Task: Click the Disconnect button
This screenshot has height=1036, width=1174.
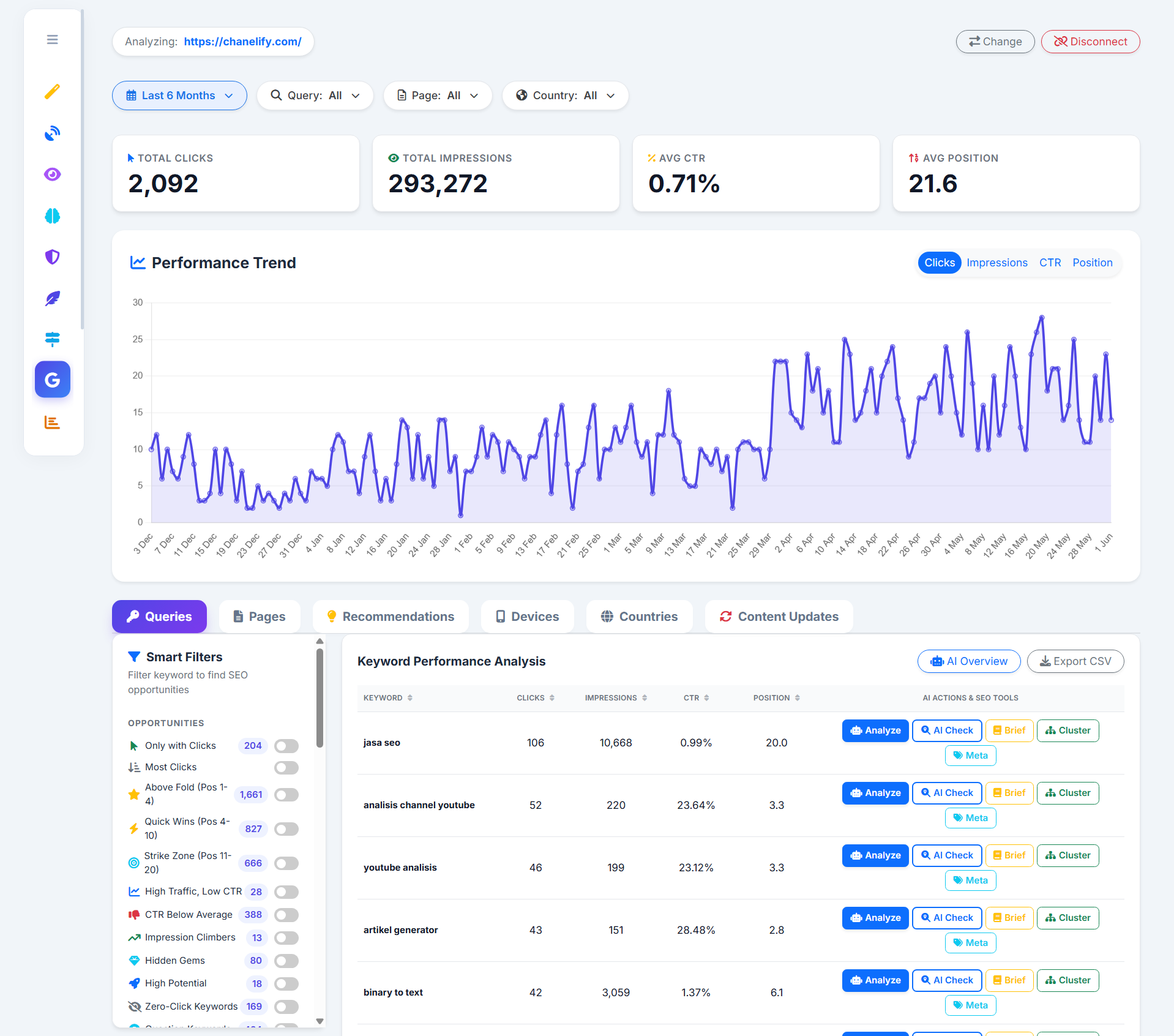Action: tap(1091, 42)
